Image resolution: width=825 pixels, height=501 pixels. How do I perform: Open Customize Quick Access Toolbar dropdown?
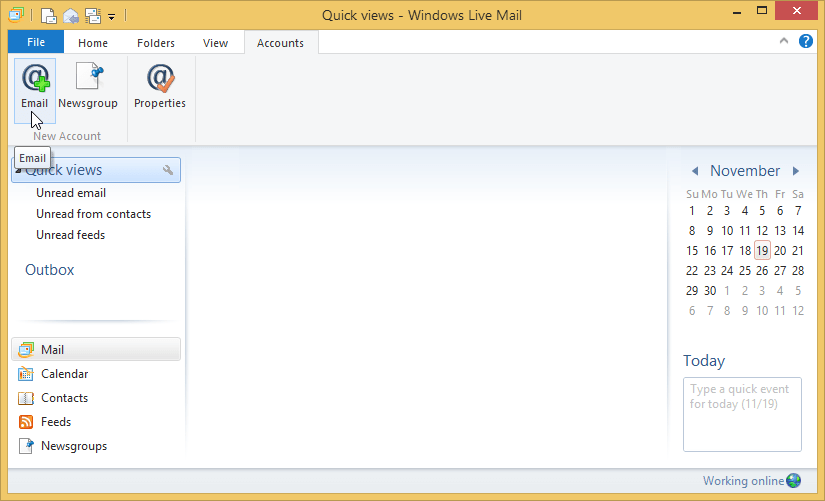(112, 16)
